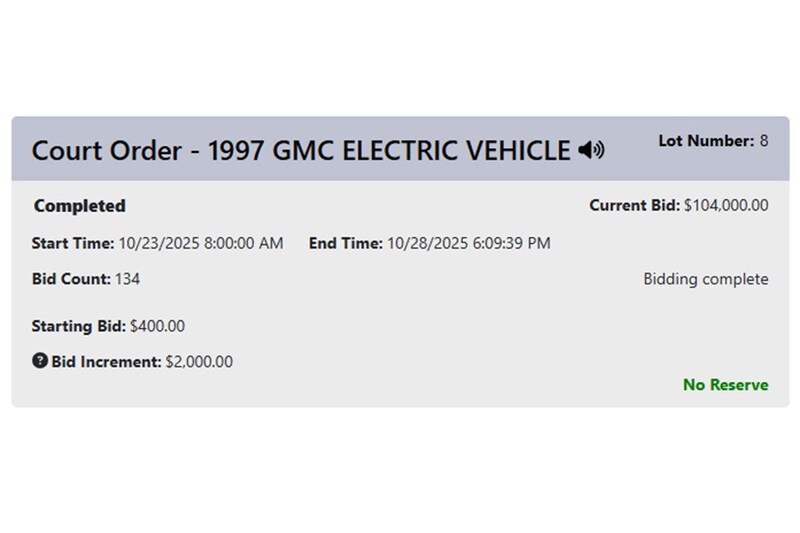Click the green No Reserve text
Image resolution: width=800 pixels, height=533 pixels.
coord(726,385)
